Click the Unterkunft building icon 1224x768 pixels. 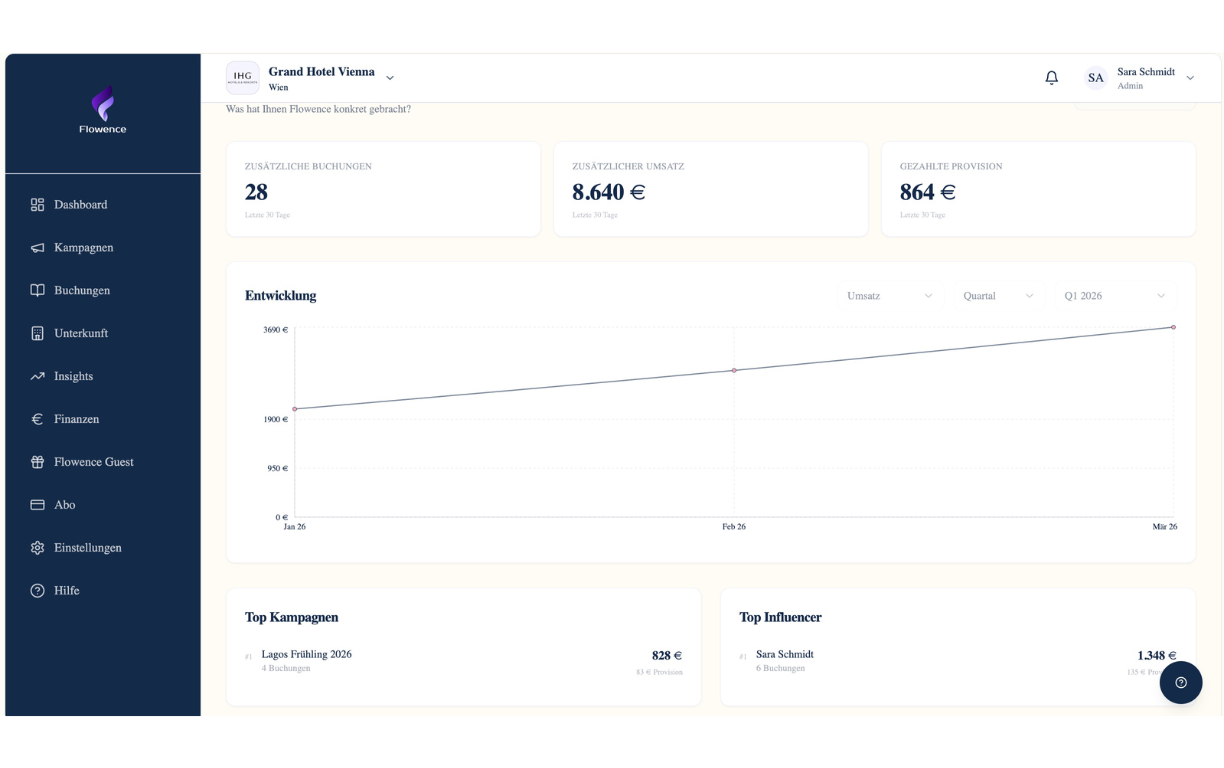[x=37, y=334]
